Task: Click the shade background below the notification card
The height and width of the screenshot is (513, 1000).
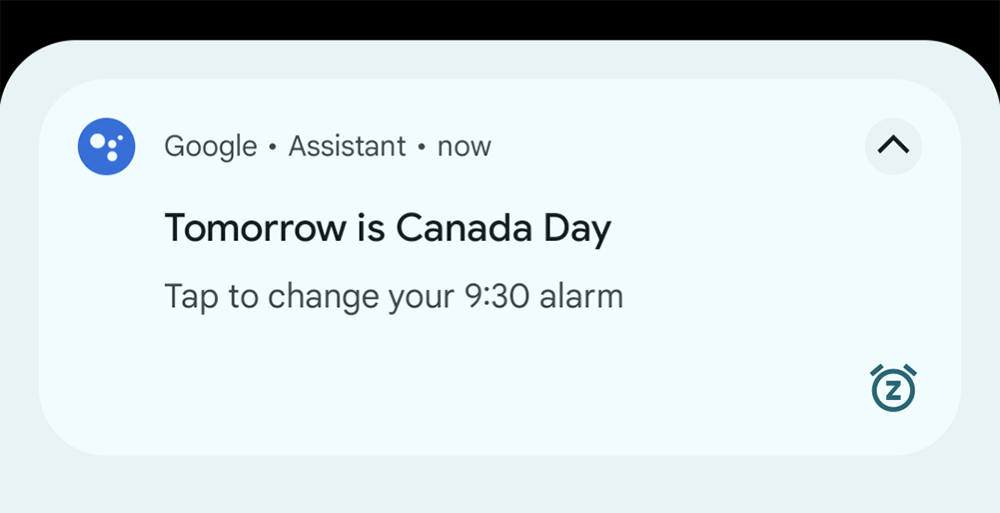Action: (x=500, y=485)
